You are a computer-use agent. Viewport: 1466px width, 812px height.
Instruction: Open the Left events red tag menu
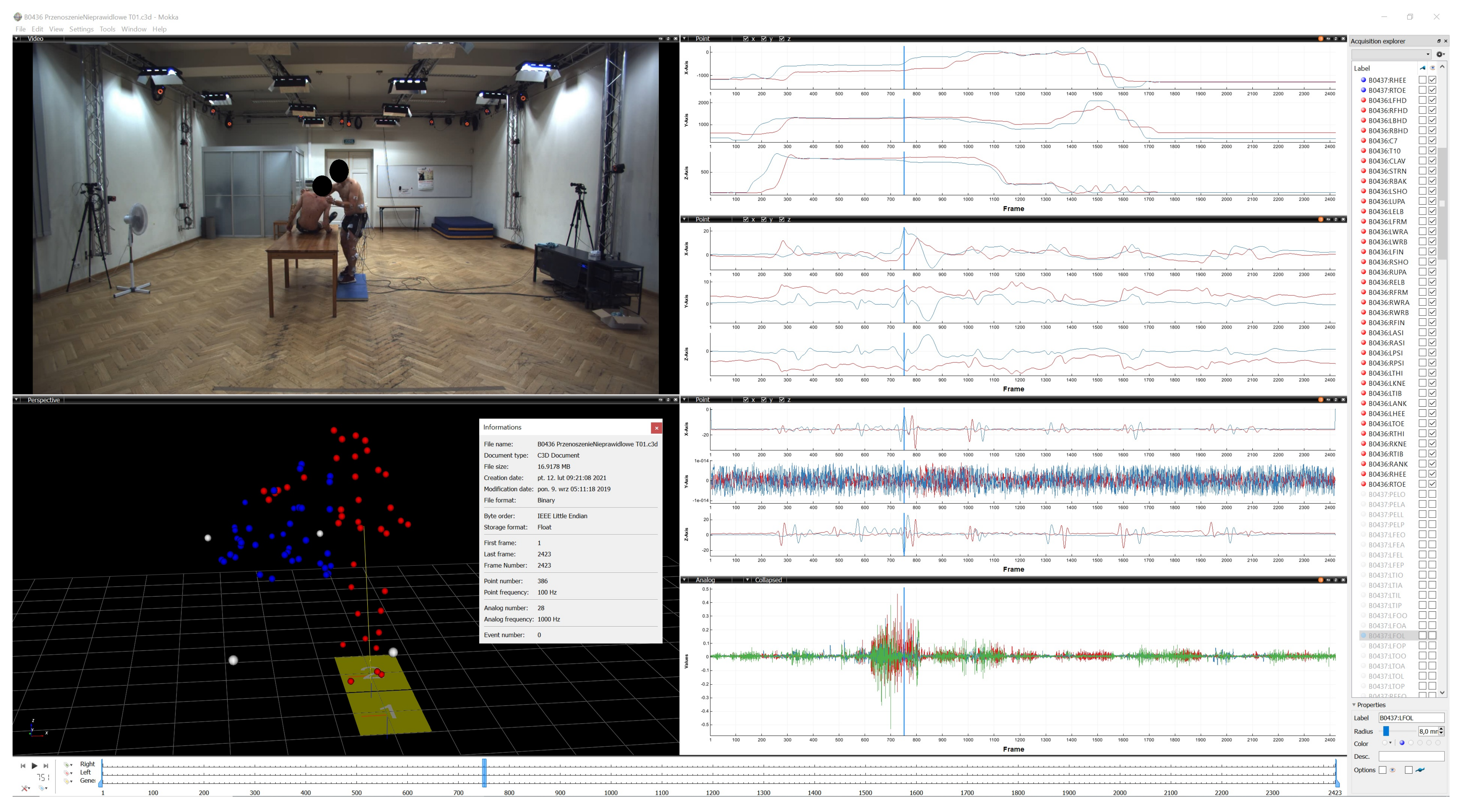68,773
